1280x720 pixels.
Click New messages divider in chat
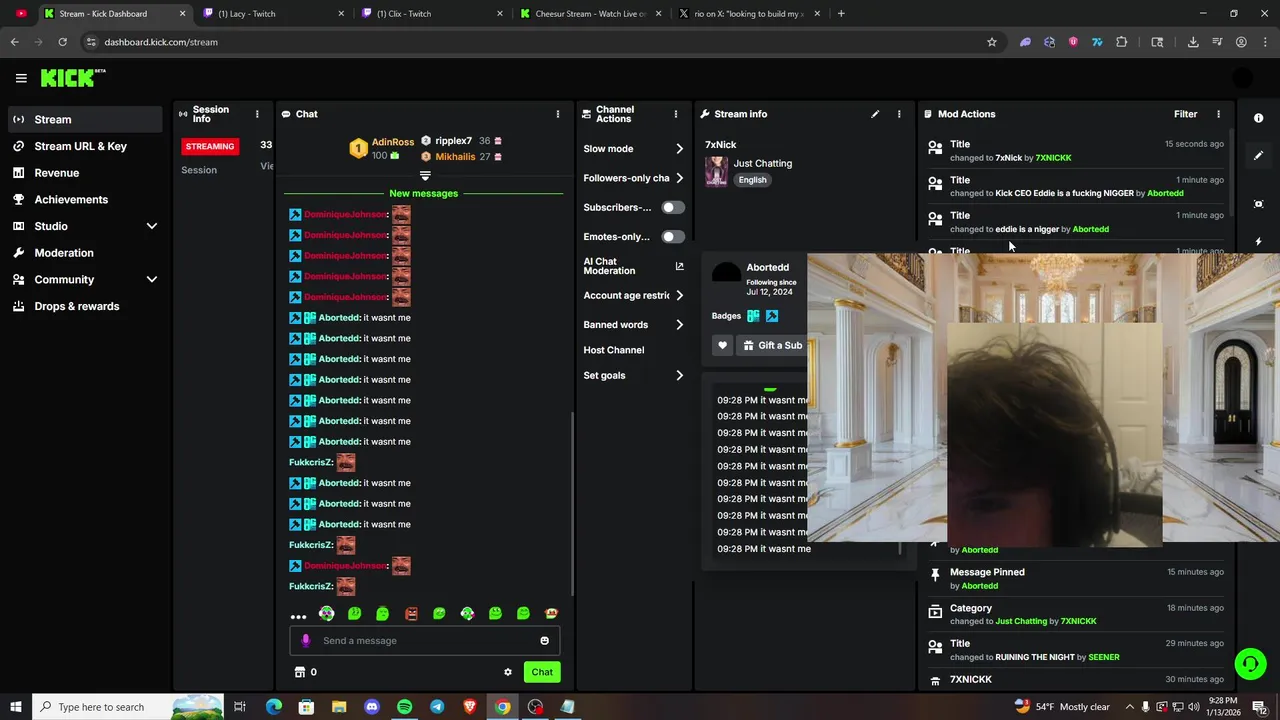click(x=424, y=193)
